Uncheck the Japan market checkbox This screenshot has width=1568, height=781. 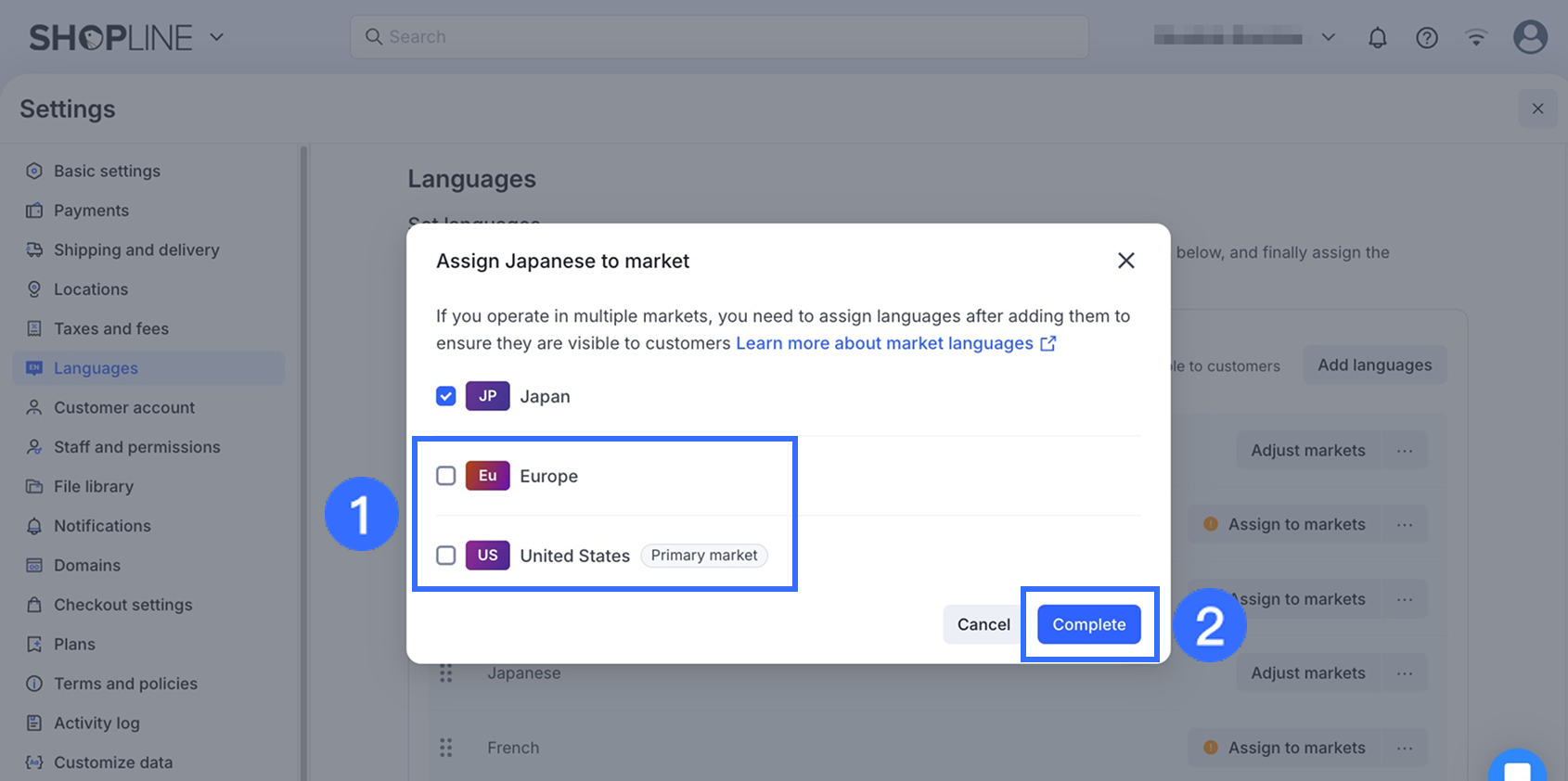coord(446,396)
